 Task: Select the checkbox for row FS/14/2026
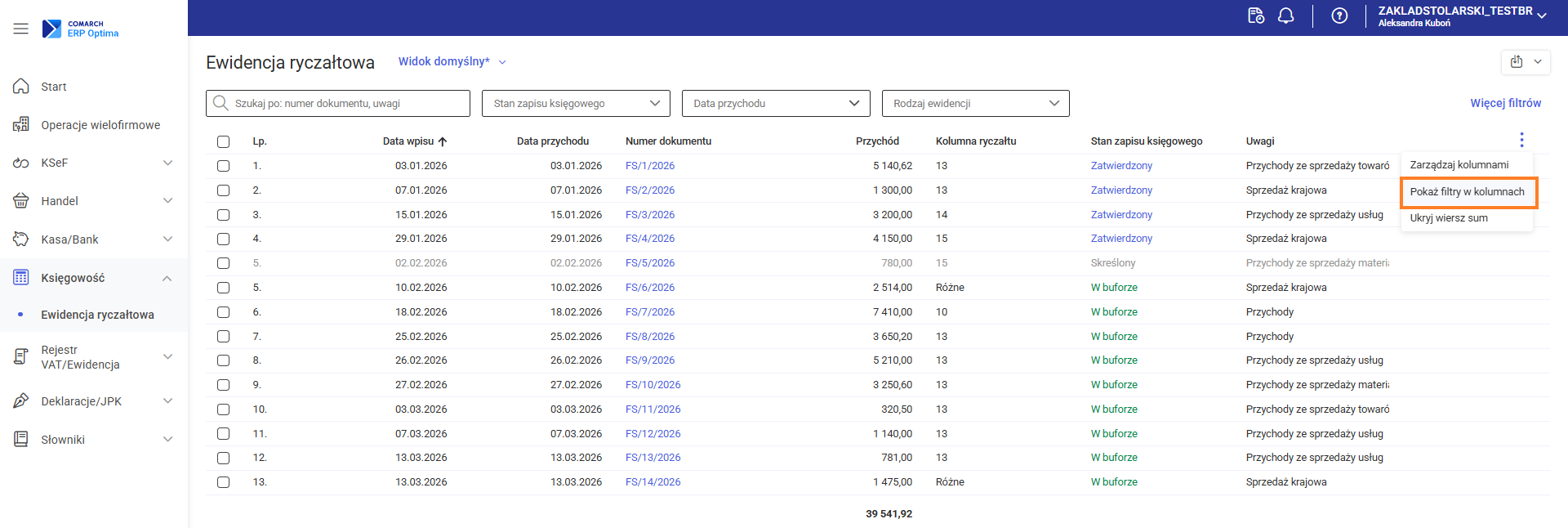(223, 482)
